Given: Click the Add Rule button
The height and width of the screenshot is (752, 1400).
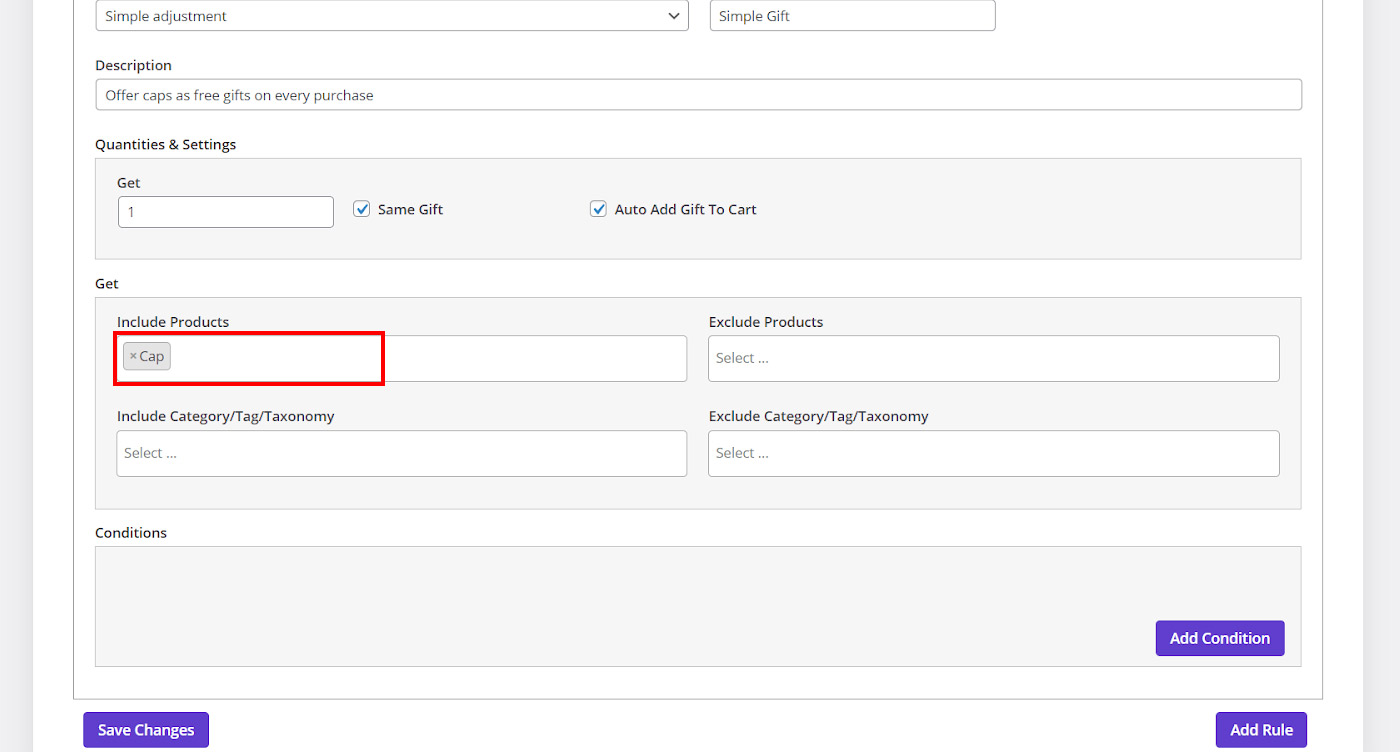Looking at the screenshot, I should pos(1262,730).
